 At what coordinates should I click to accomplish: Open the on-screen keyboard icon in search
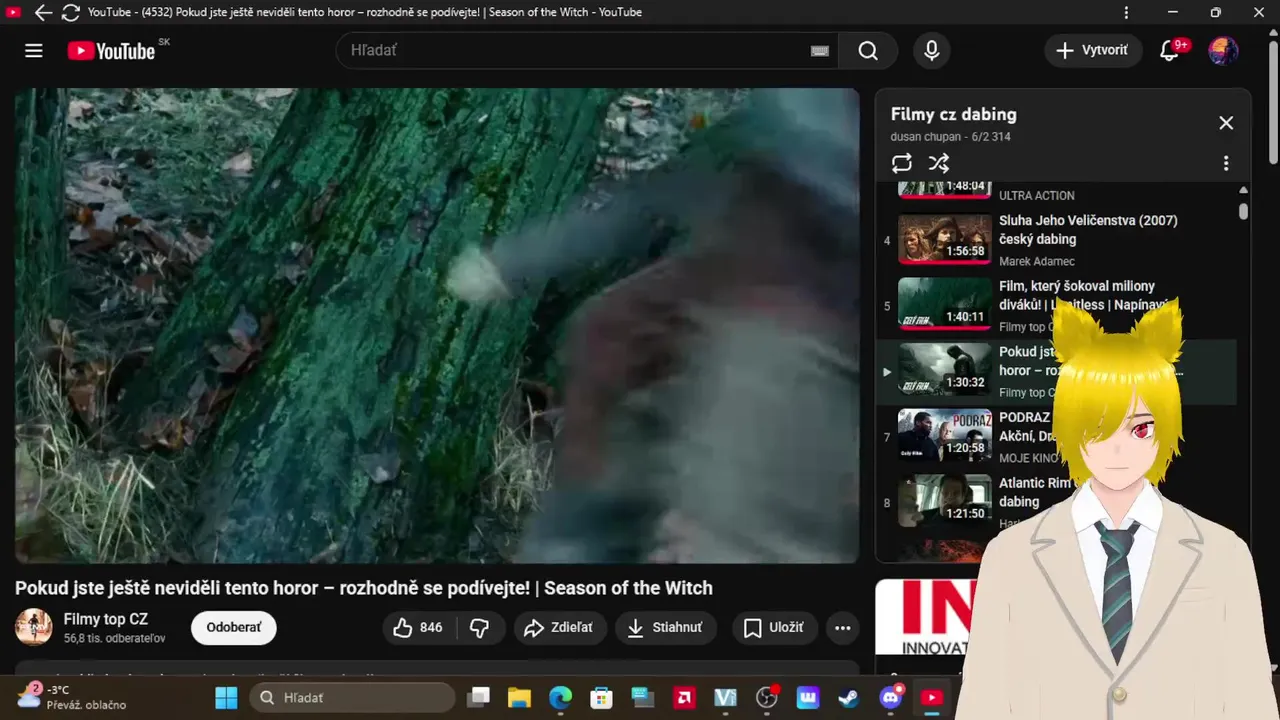click(x=820, y=51)
